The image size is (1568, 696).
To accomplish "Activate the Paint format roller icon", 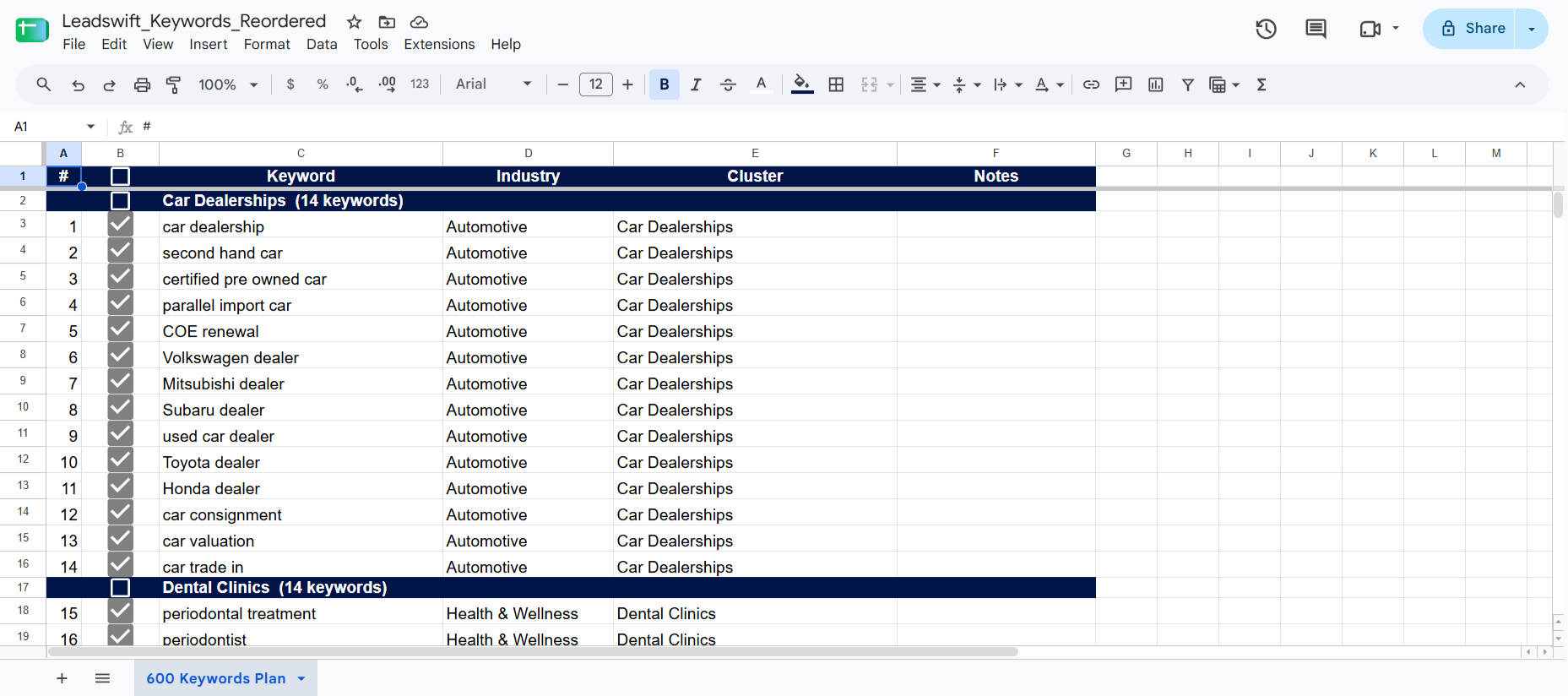I will pyautogui.click(x=173, y=84).
